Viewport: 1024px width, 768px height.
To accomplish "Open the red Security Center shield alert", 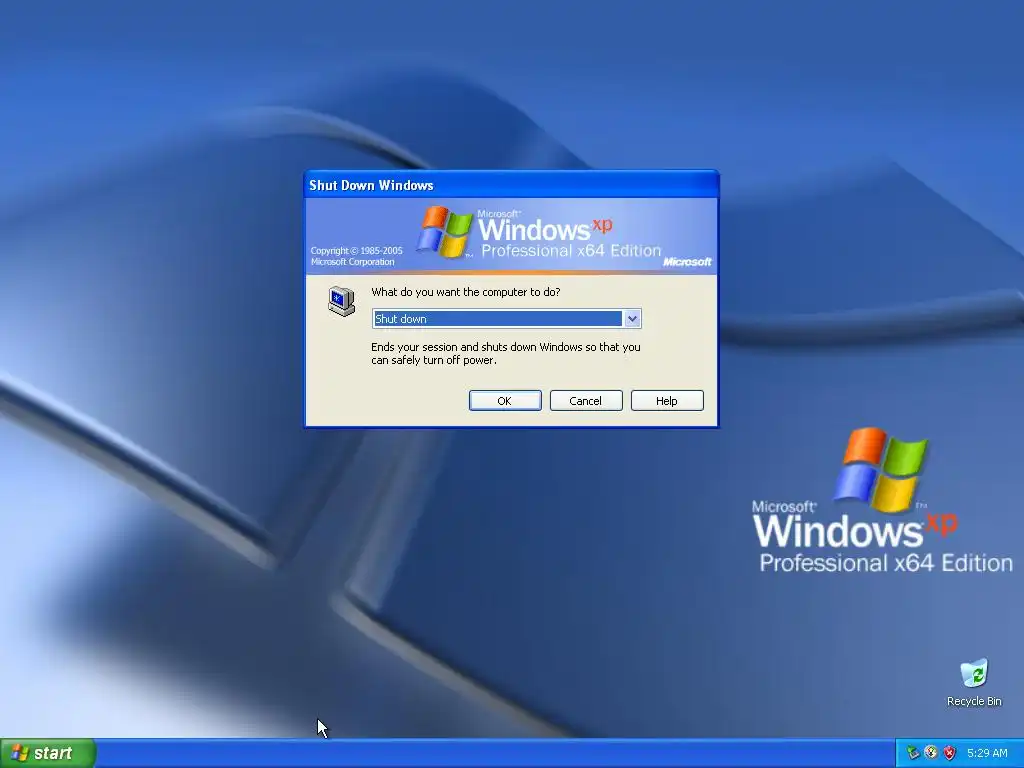I will [950, 753].
